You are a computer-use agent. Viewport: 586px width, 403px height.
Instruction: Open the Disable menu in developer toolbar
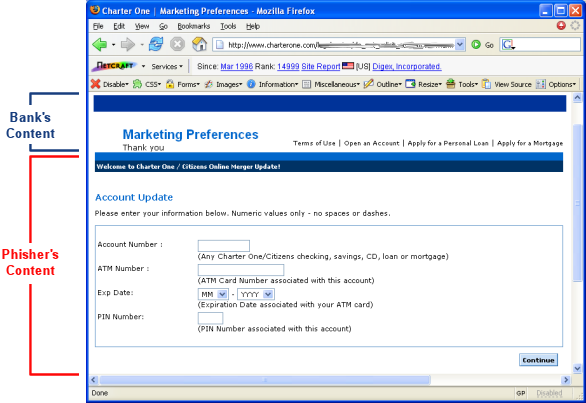click(x=110, y=84)
